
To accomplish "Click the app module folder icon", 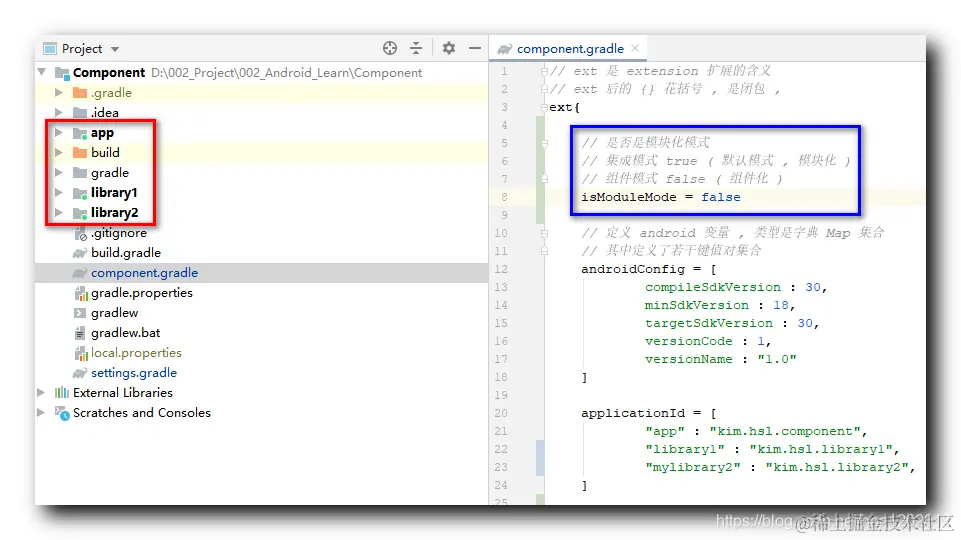I will point(80,133).
